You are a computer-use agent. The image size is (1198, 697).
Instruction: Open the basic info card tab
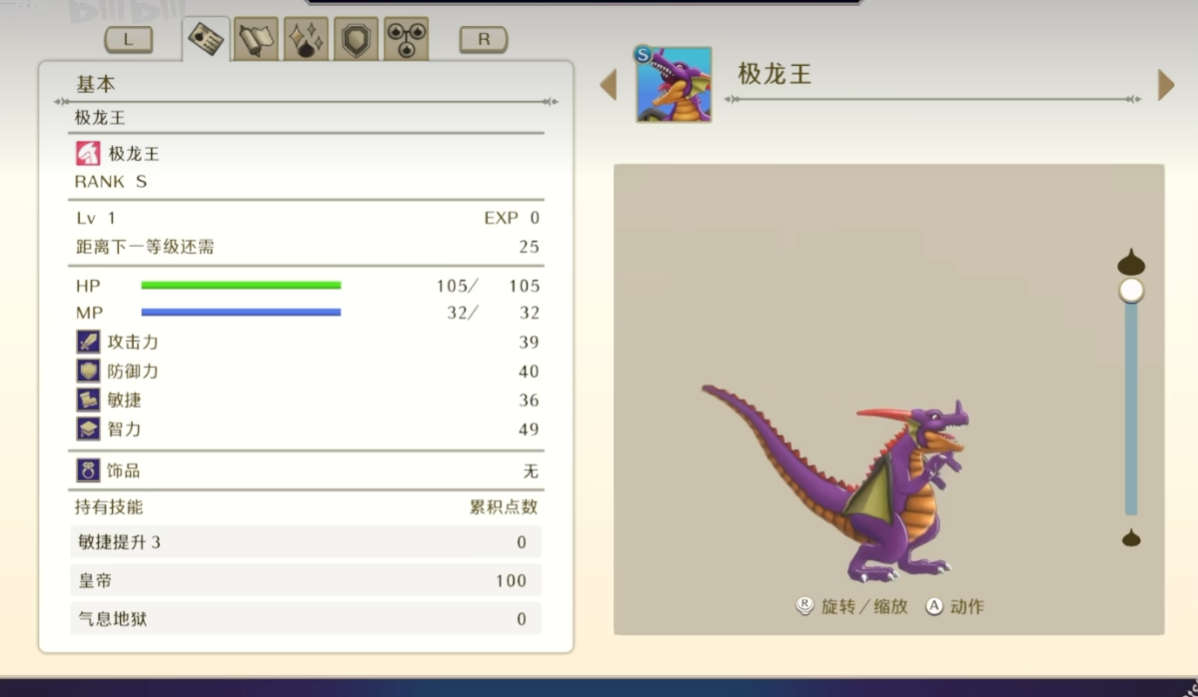206,40
